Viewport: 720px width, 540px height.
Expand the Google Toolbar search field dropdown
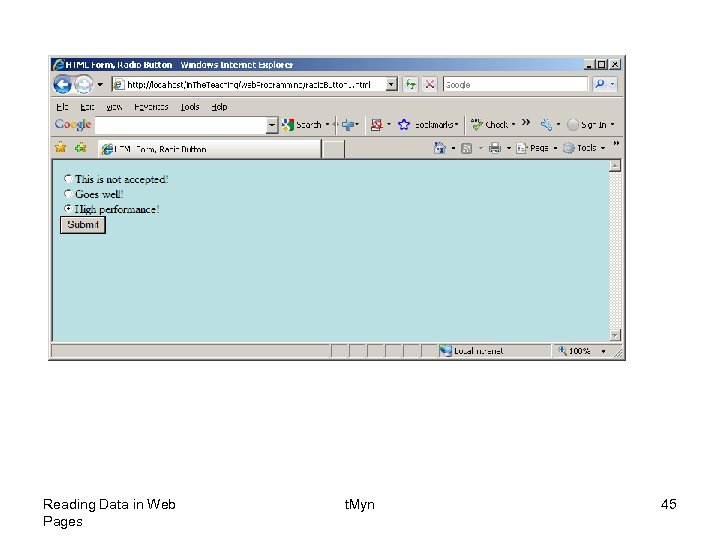click(x=272, y=125)
